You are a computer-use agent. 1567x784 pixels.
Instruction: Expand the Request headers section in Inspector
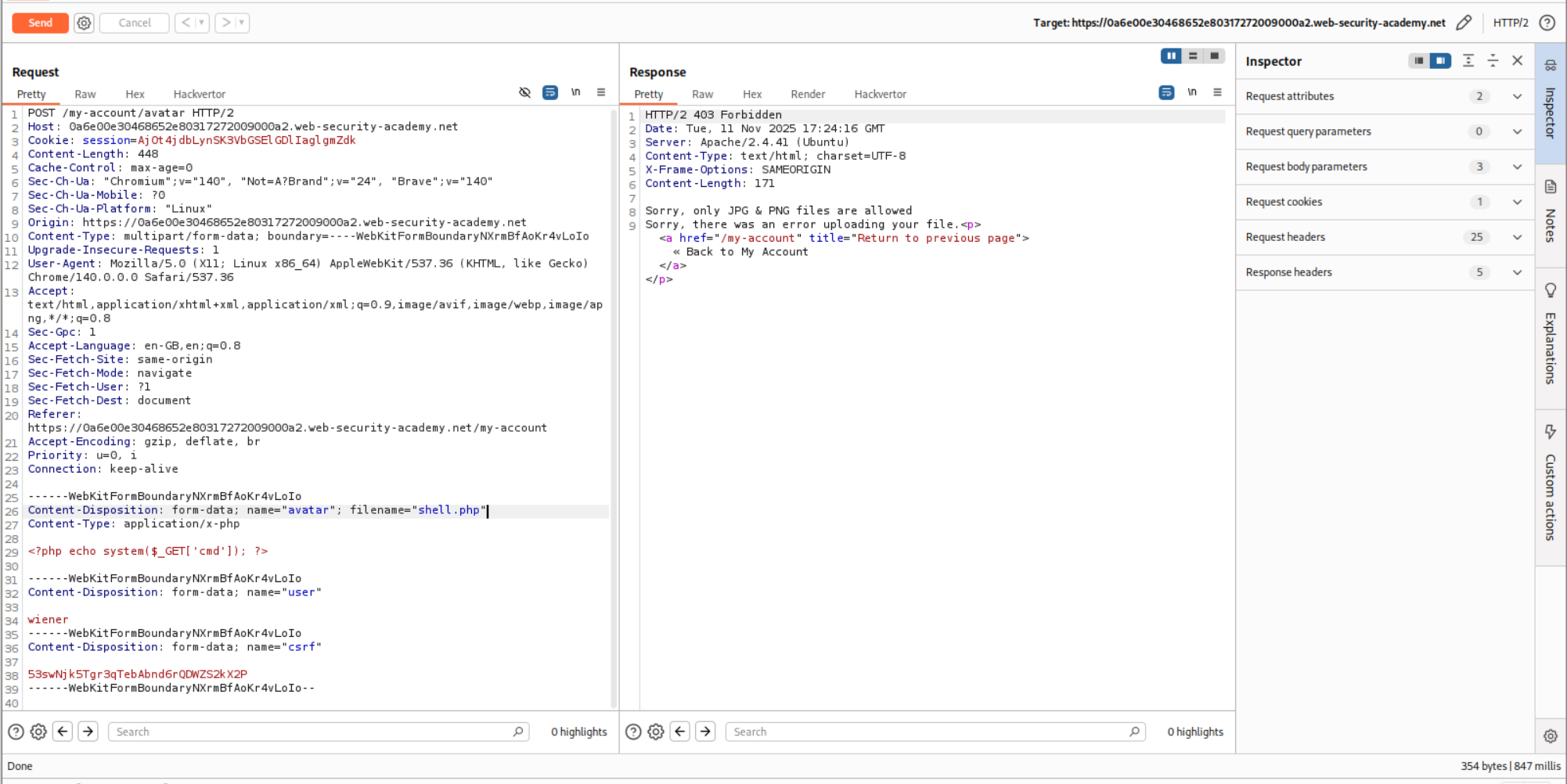click(1517, 237)
